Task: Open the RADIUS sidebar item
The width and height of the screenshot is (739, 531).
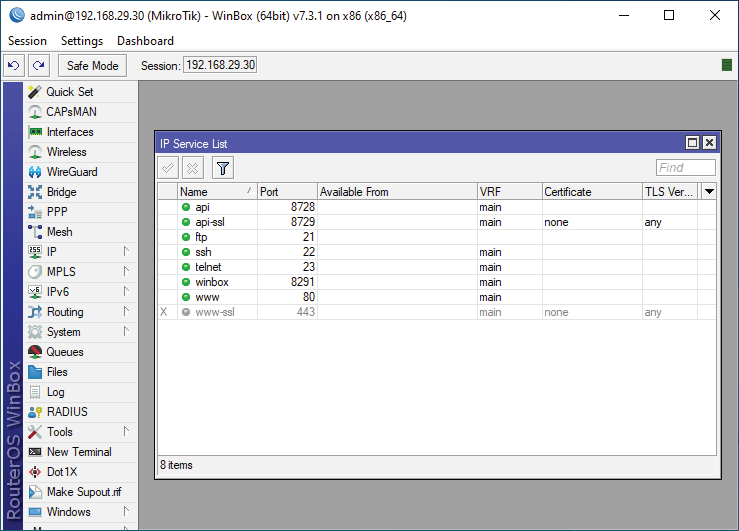Action: pyautogui.click(x=81, y=412)
